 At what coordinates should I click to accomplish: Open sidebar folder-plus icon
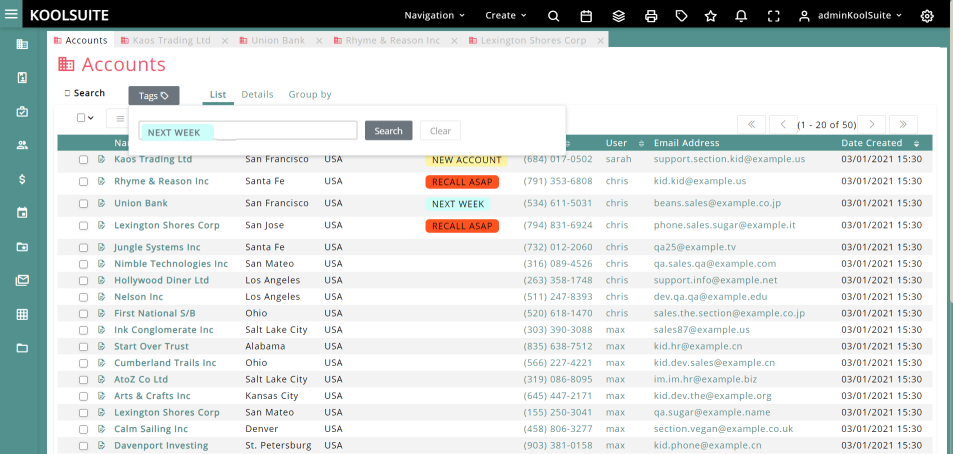22,247
